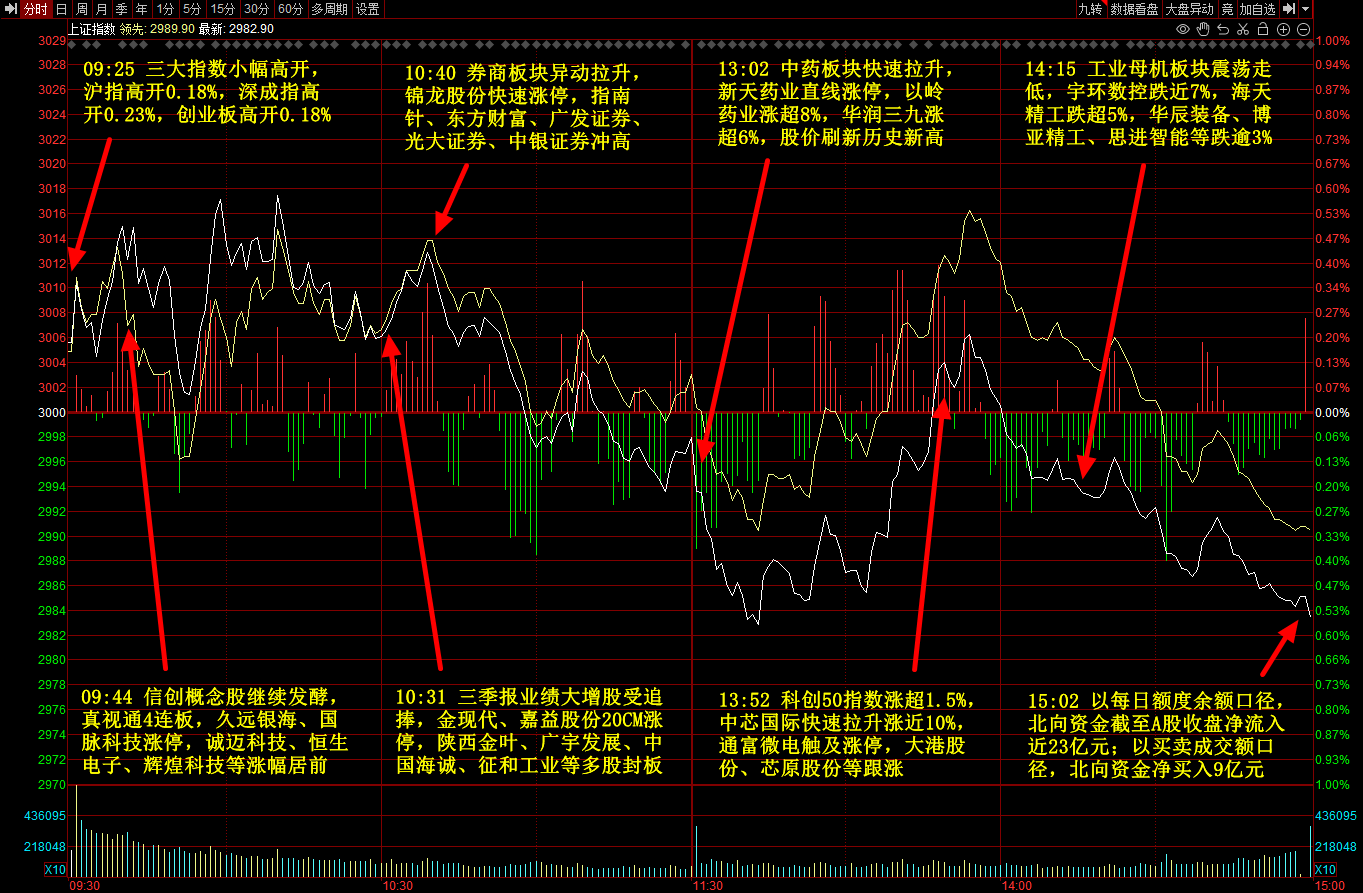Image resolution: width=1363 pixels, height=893 pixels.
Task: Click 大盘异动 market movement button
Action: (1189, 9)
